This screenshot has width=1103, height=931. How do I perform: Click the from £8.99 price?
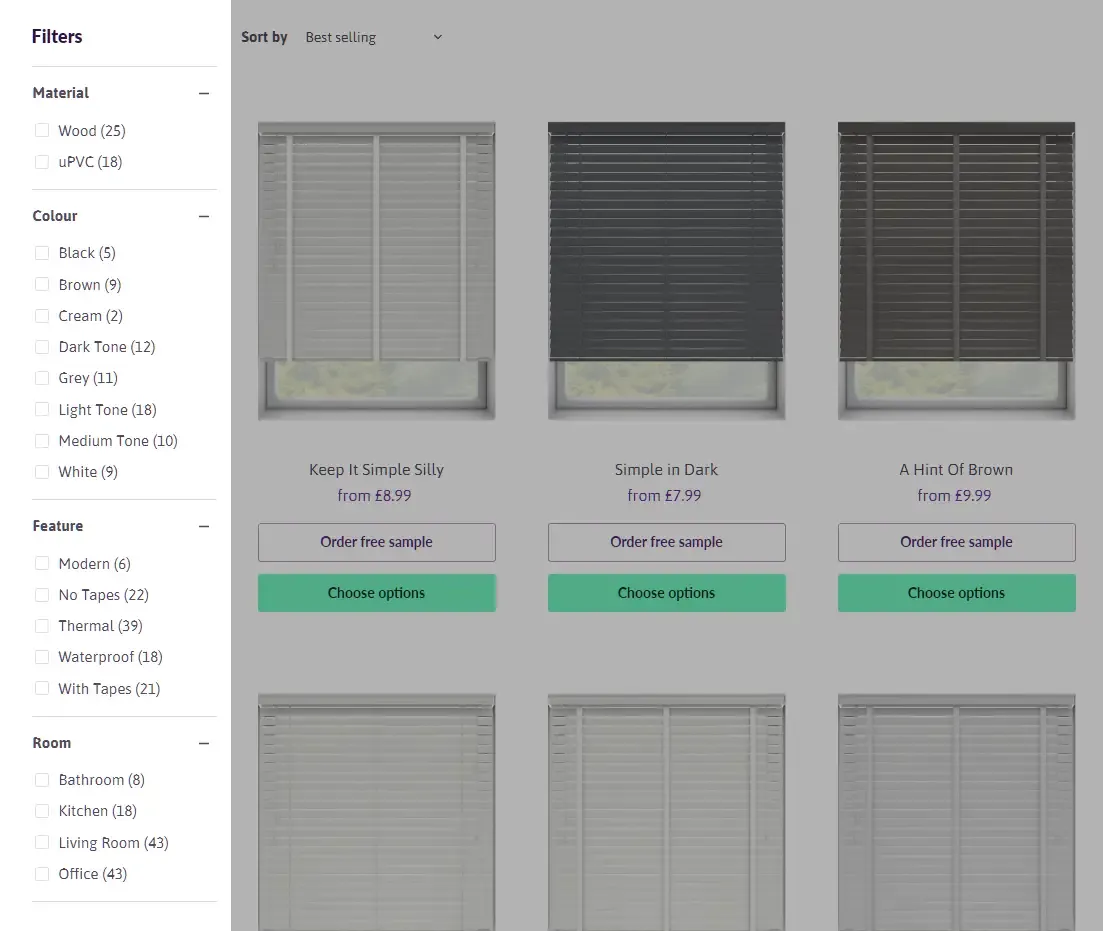coord(374,495)
